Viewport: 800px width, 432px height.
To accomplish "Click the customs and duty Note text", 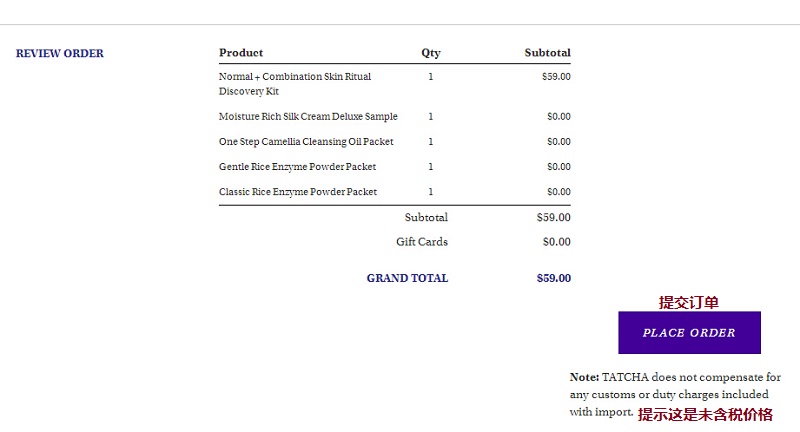I will click(x=675, y=394).
